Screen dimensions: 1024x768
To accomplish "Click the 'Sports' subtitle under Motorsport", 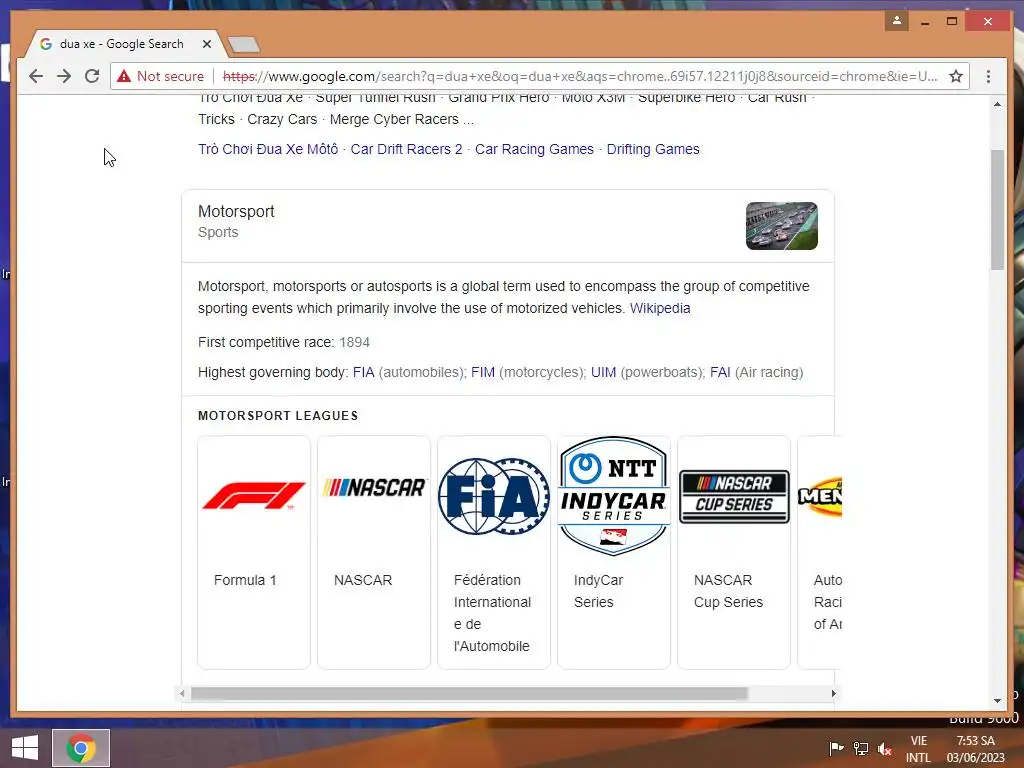I will (218, 232).
